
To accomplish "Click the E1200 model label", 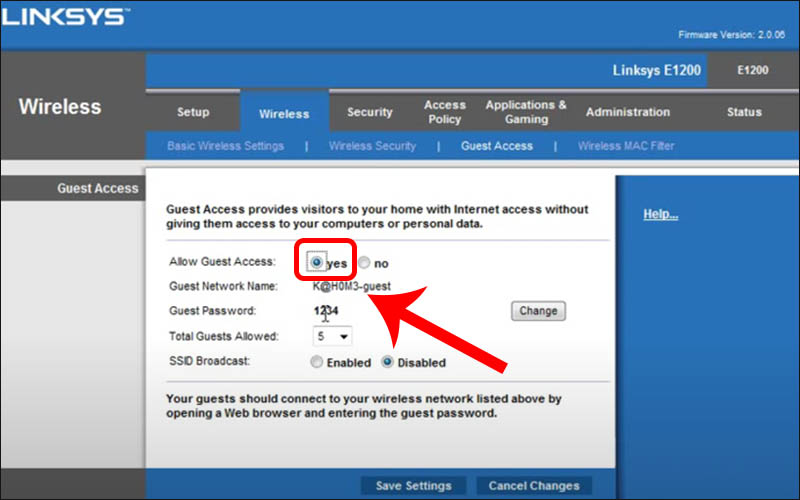I will (753, 70).
